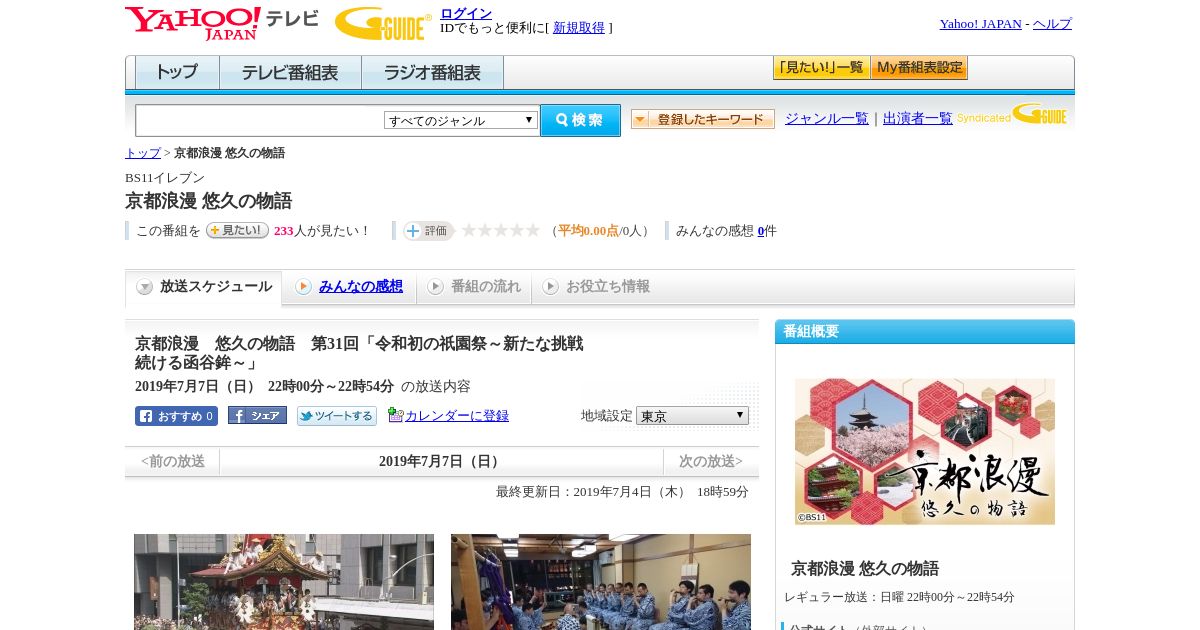Click 2019年7月7日（日） date label
The width and height of the screenshot is (1200, 630).
pos(441,462)
